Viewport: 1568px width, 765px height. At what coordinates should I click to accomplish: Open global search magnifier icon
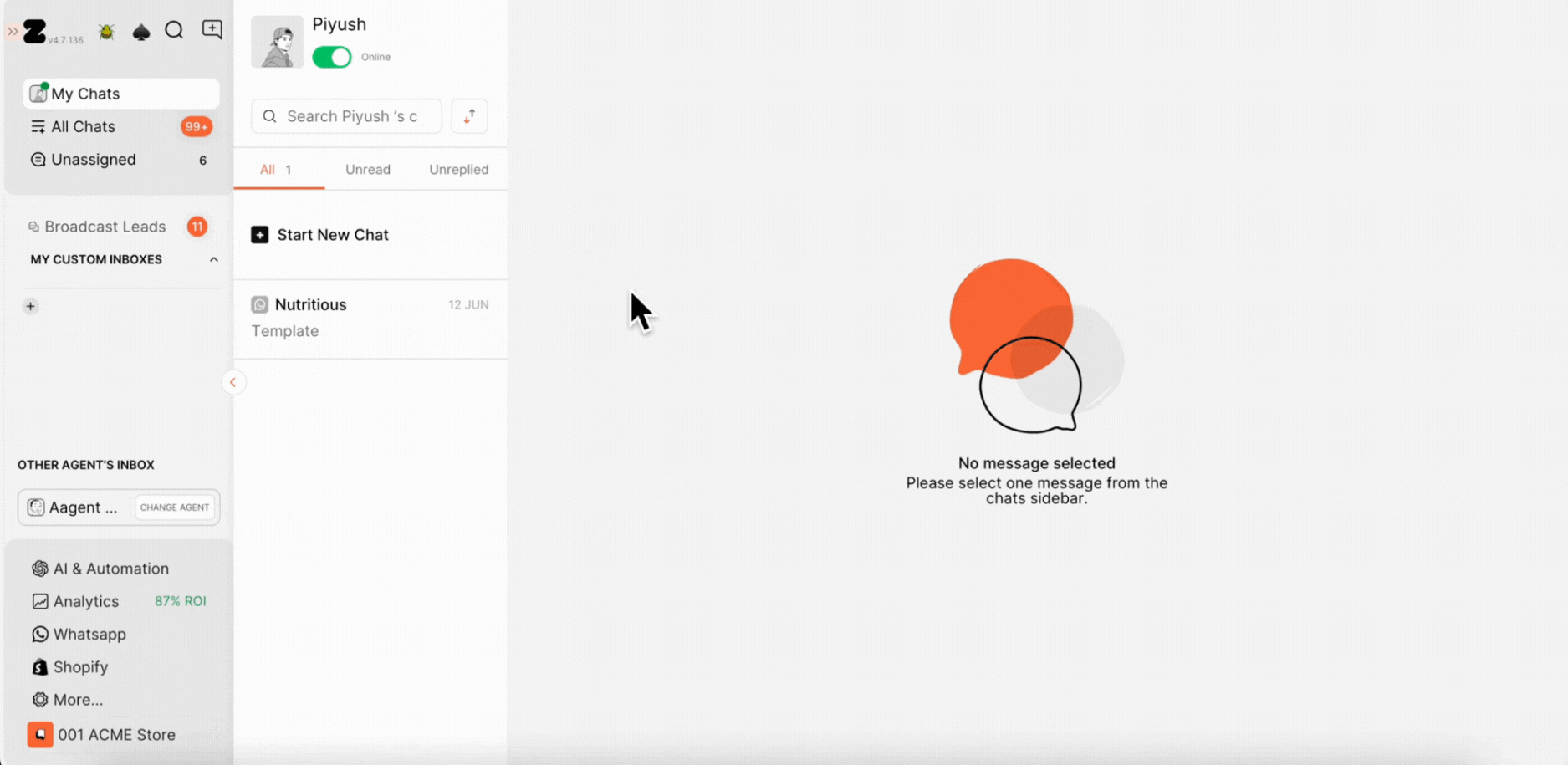coord(174,31)
